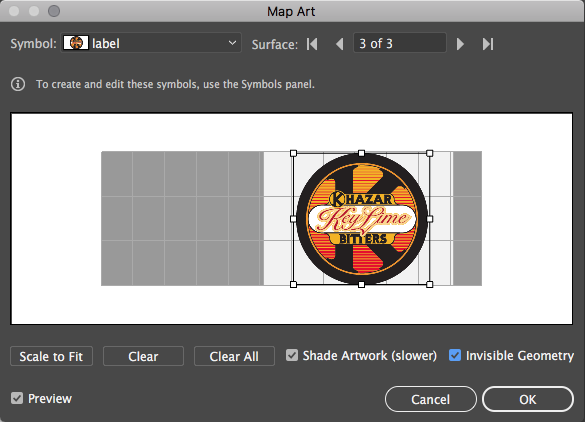Click top-left handle of artwork bounding box
The height and width of the screenshot is (422, 585).
point(293,153)
